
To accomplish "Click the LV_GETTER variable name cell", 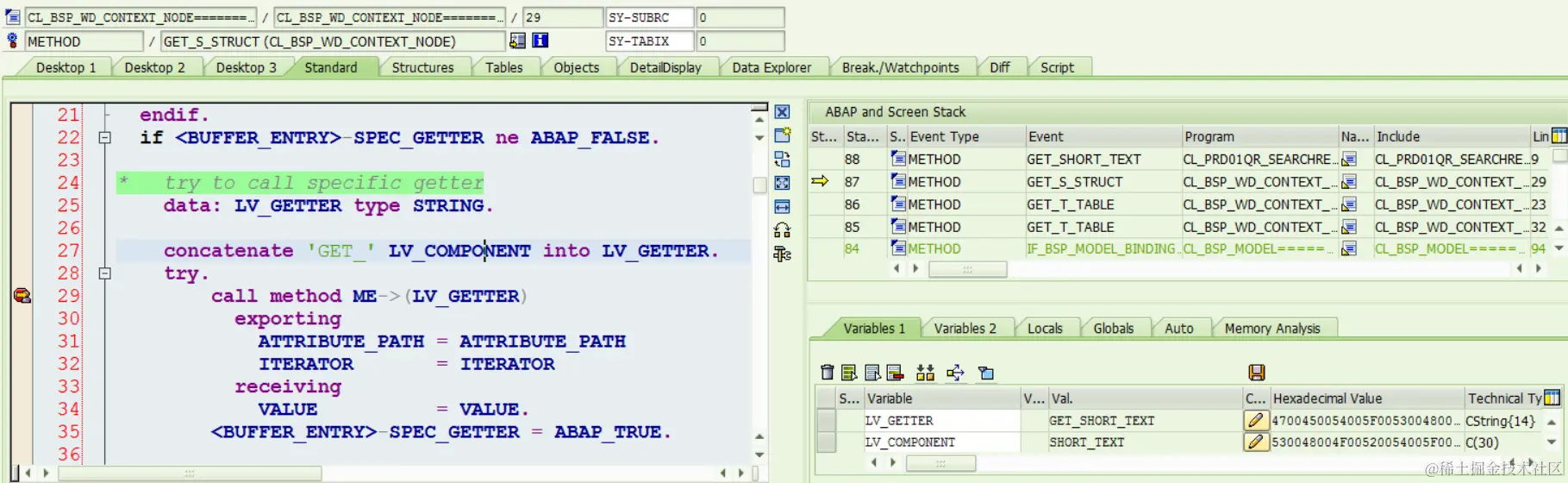I will click(942, 420).
